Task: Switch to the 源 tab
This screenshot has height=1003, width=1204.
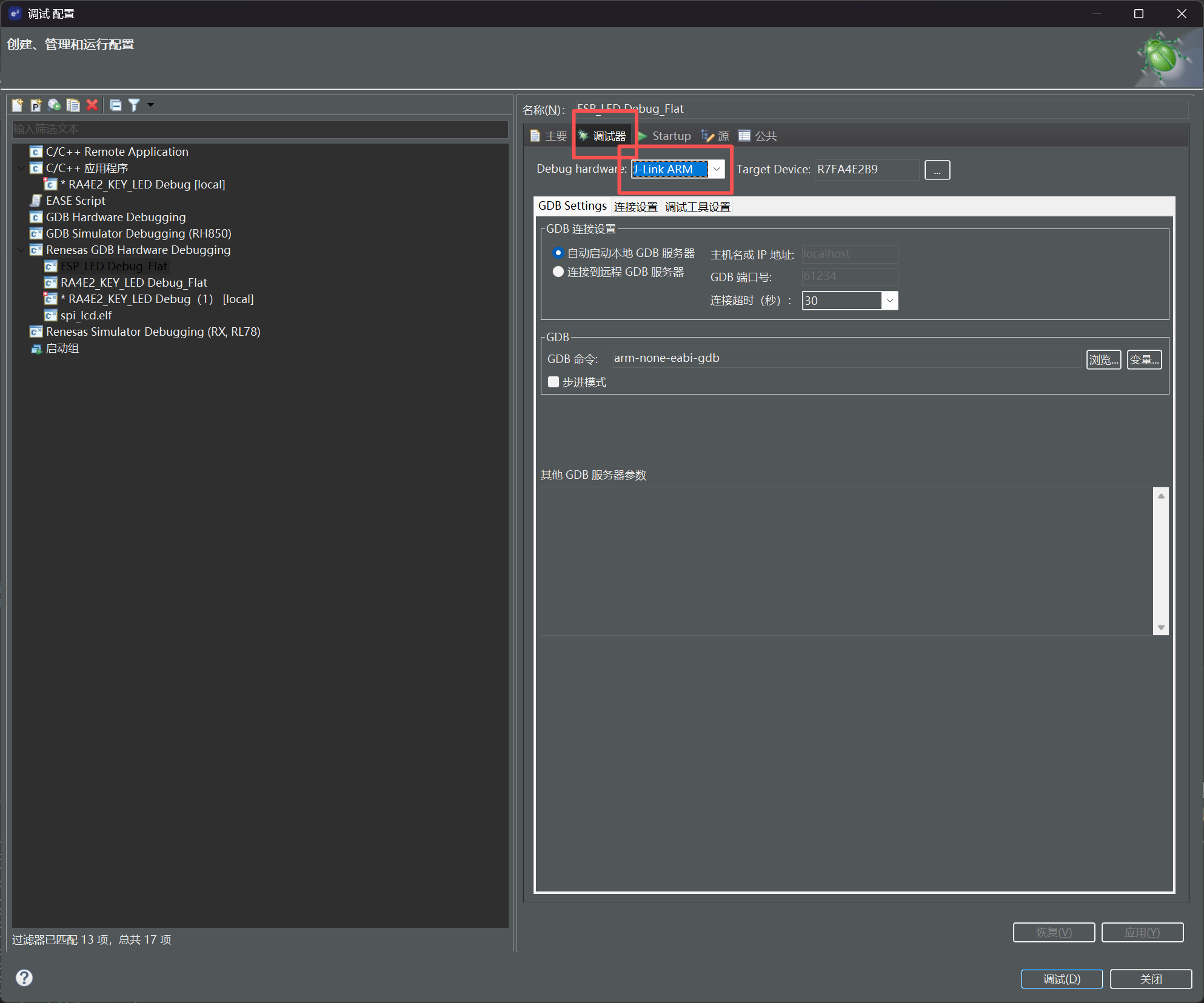Action: pos(715,136)
